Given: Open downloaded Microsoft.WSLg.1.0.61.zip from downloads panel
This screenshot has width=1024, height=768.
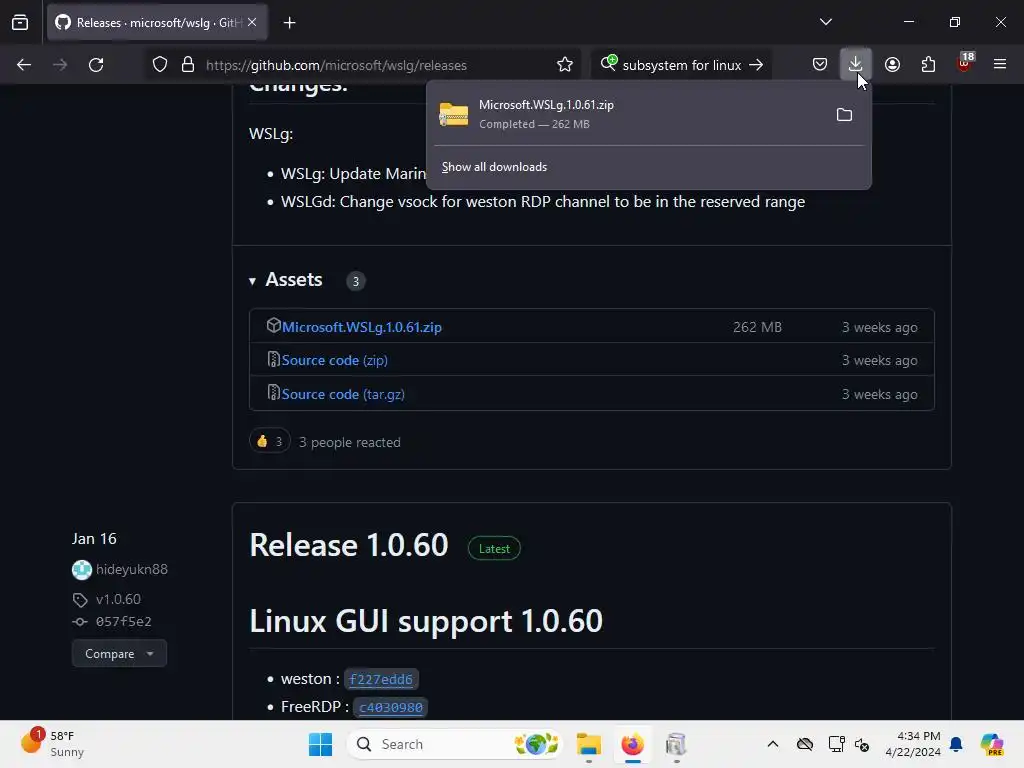Looking at the screenshot, I should pos(627,114).
